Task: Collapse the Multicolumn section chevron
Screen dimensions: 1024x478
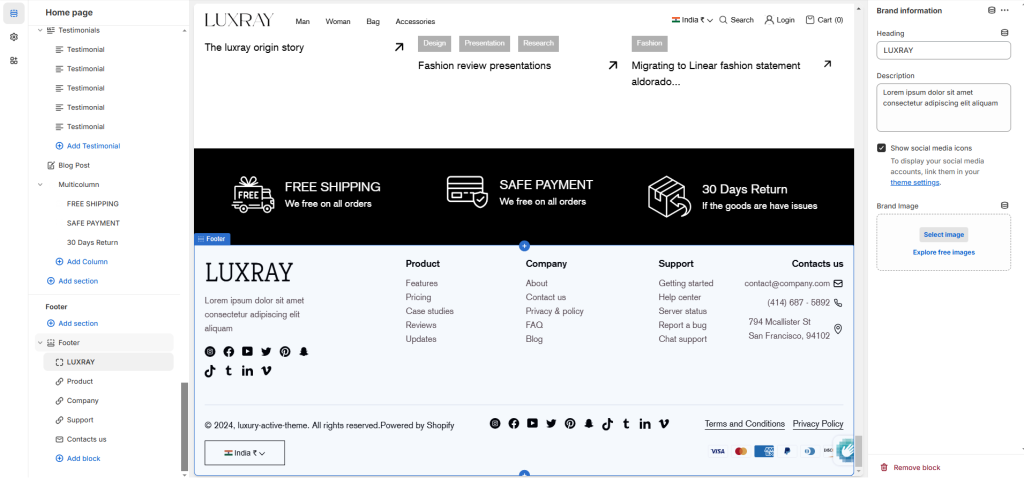Action: coord(40,185)
